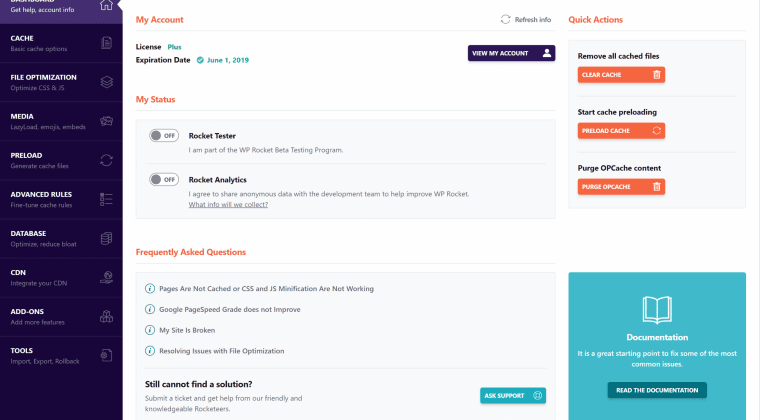Viewport: 760px width, 420px height.
Task: Click the Frequently Asked Questions heading
Action: (190, 252)
